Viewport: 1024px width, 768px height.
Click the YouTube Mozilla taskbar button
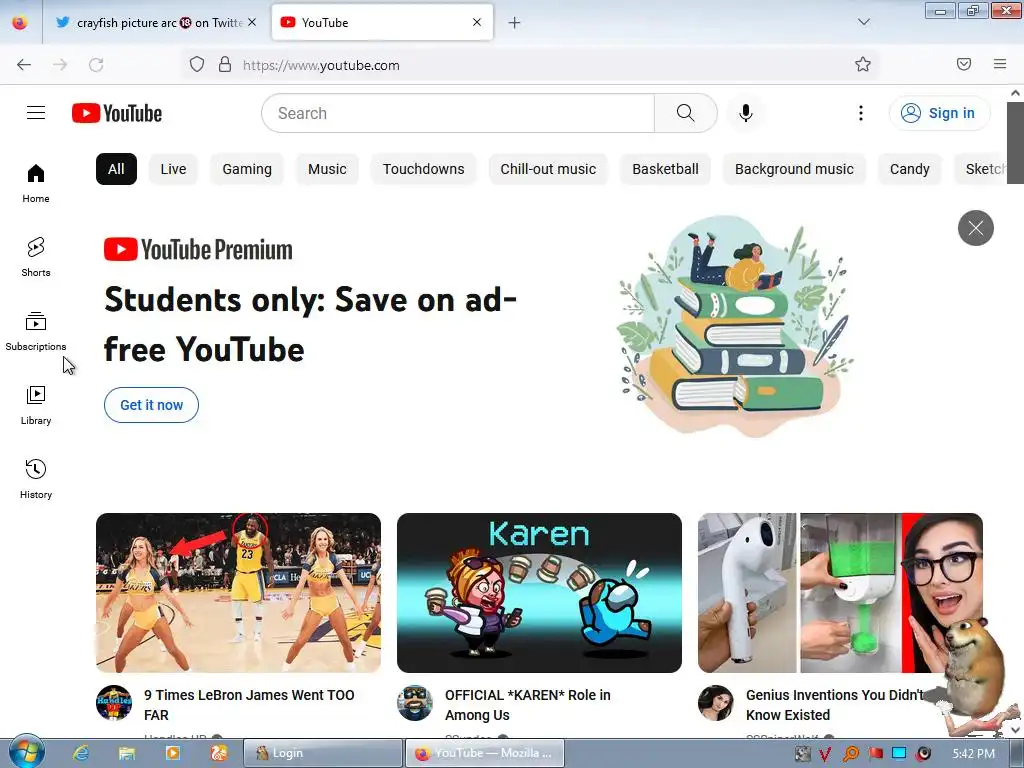pos(485,754)
